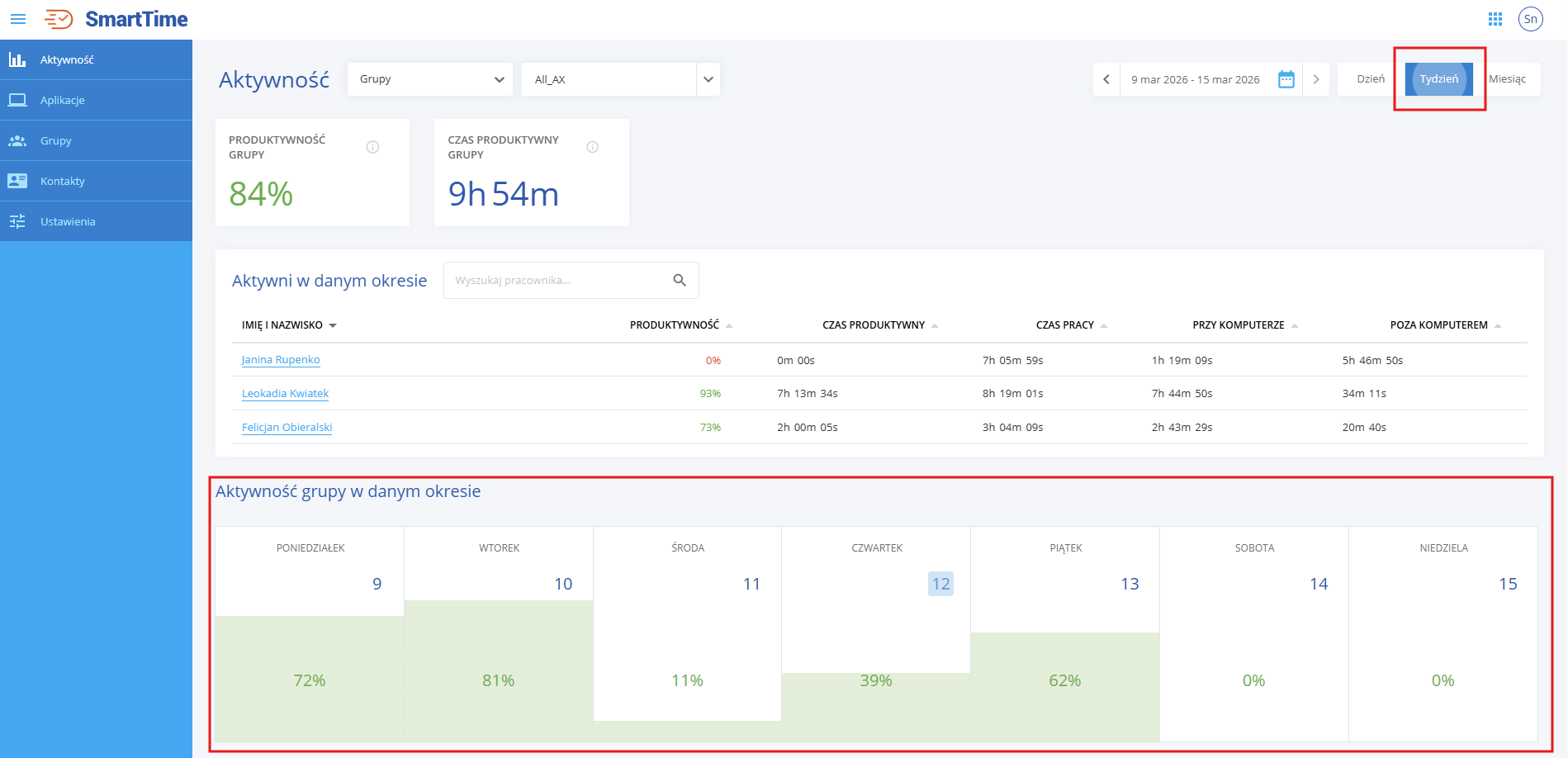The height and width of the screenshot is (758, 1568).
Task: Click the apps grid icon
Action: (1495, 19)
